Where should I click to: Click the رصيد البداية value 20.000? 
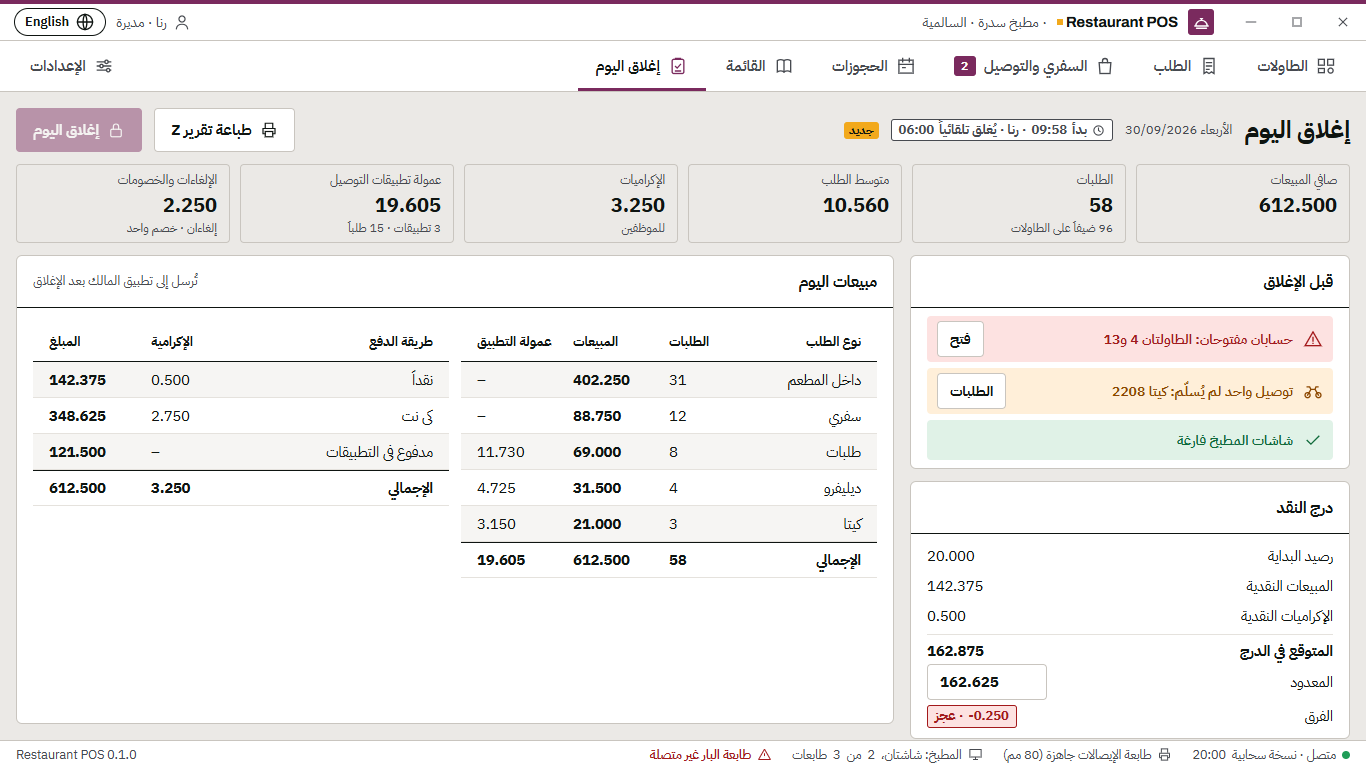tap(951, 556)
